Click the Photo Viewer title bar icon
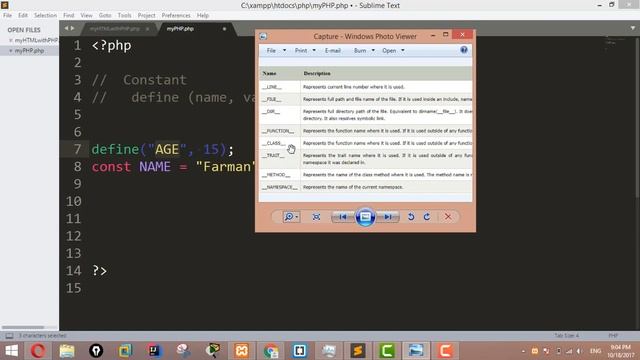640x360 pixels. click(263, 36)
